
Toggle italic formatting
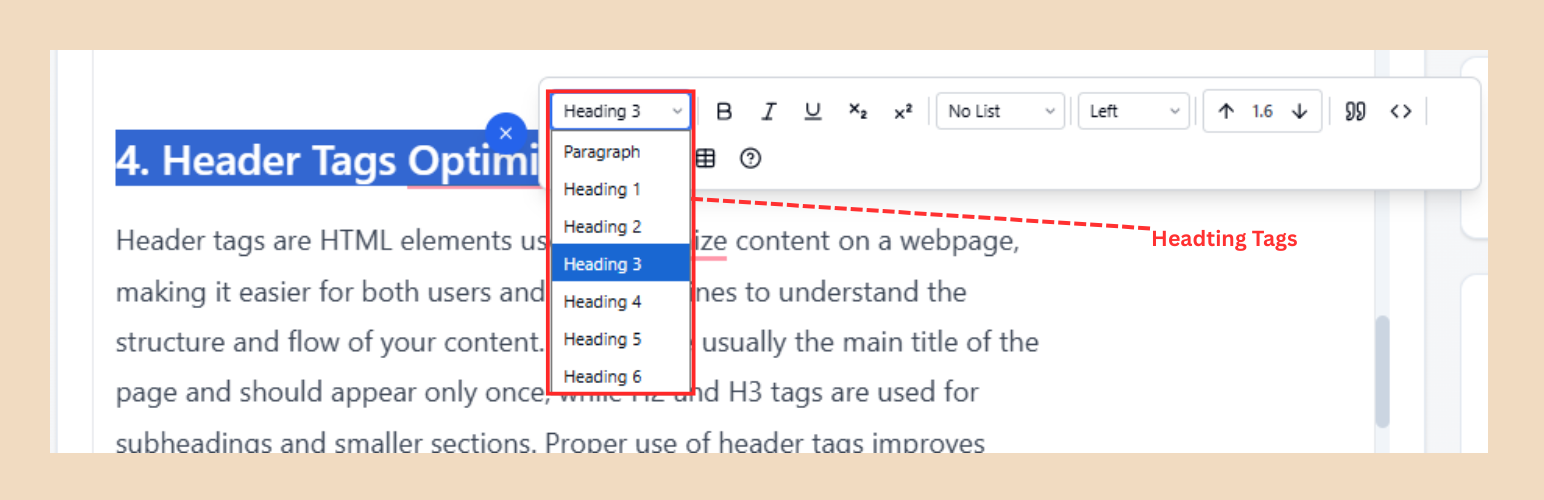(769, 111)
